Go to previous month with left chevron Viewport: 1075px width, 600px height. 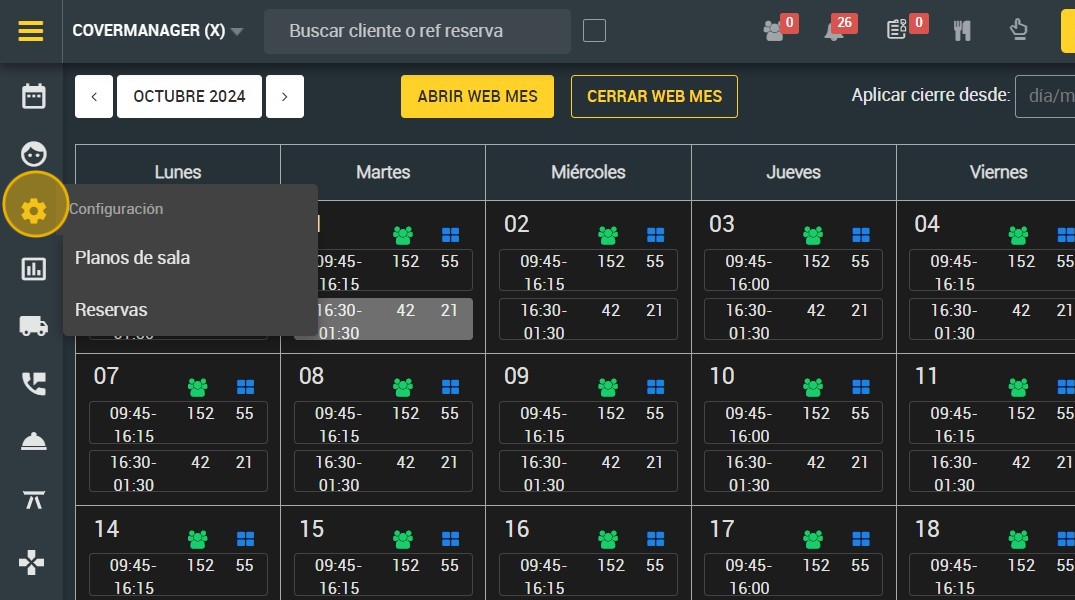[x=94, y=97]
